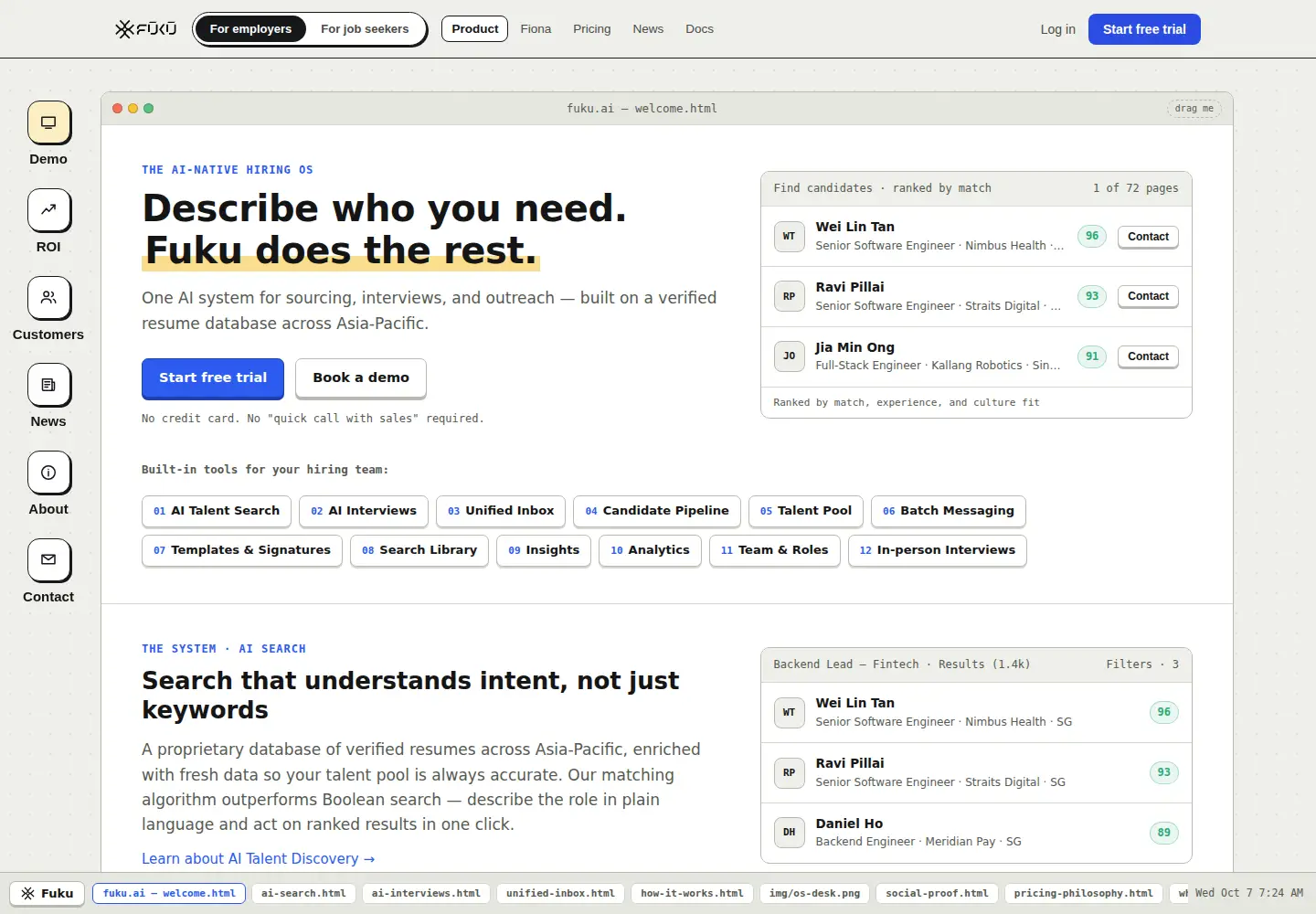Click the taskbar clock Wed Oct 7

click(1249, 893)
